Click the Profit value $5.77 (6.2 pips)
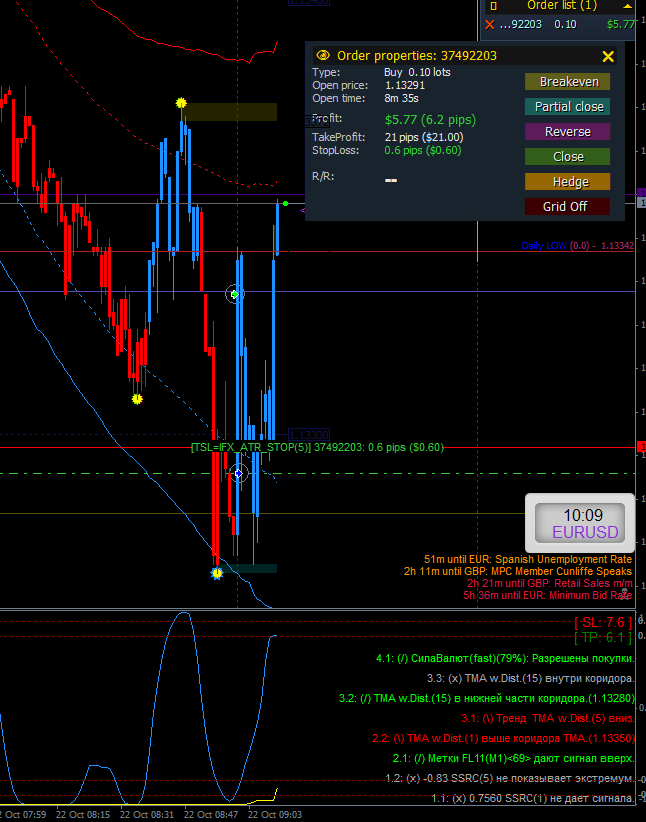The width and height of the screenshot is (646, 822). [430, 120]
